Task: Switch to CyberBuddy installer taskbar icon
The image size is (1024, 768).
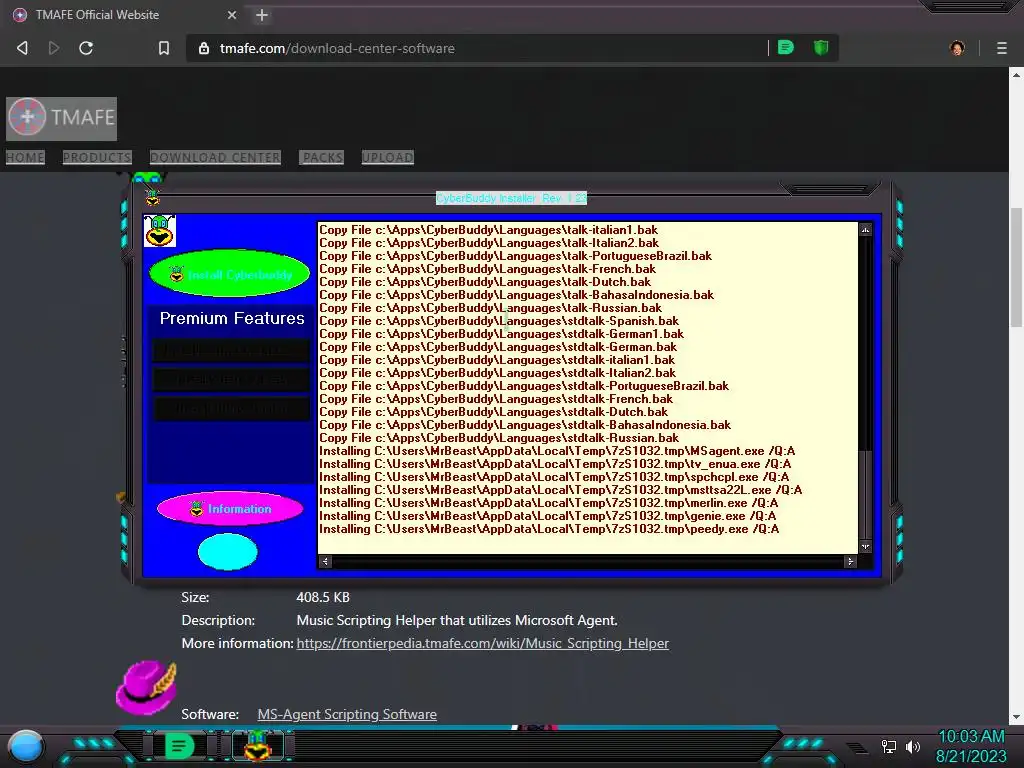Action: 258,746
